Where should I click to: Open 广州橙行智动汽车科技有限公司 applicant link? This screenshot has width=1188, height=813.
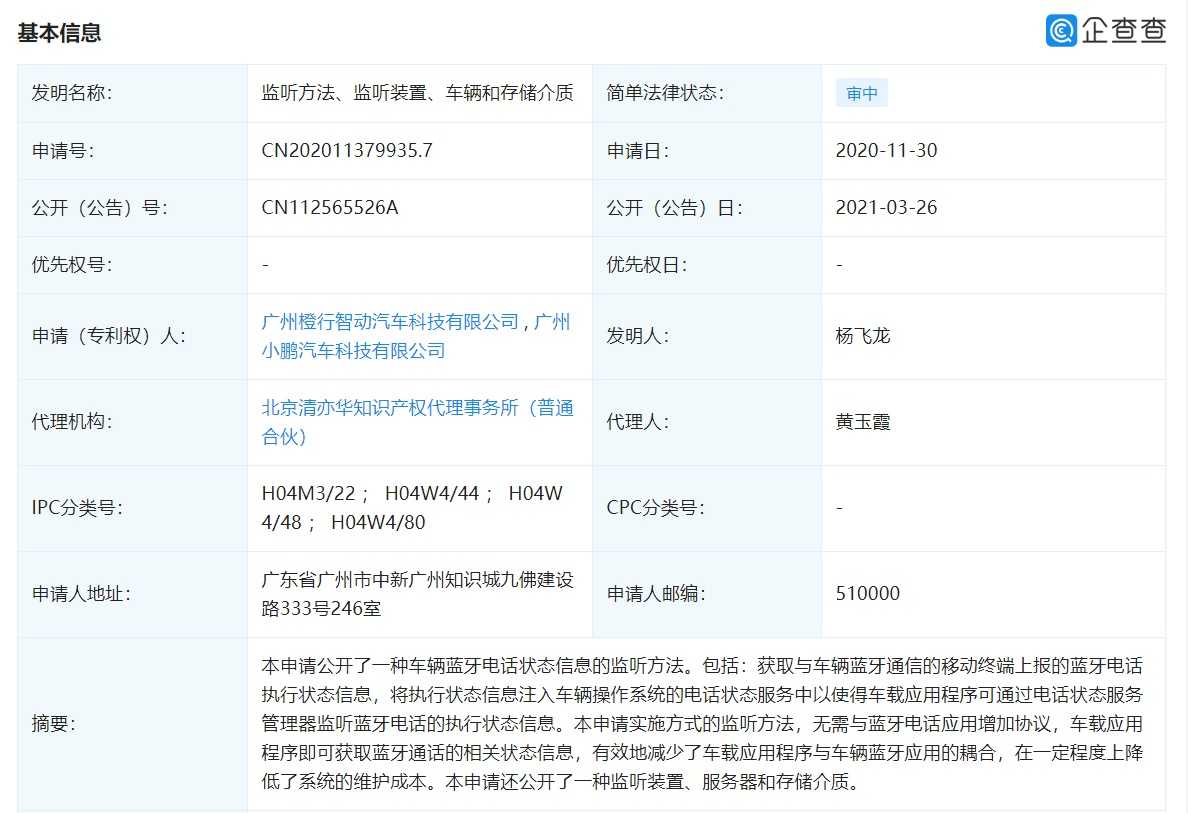[390, 322]
